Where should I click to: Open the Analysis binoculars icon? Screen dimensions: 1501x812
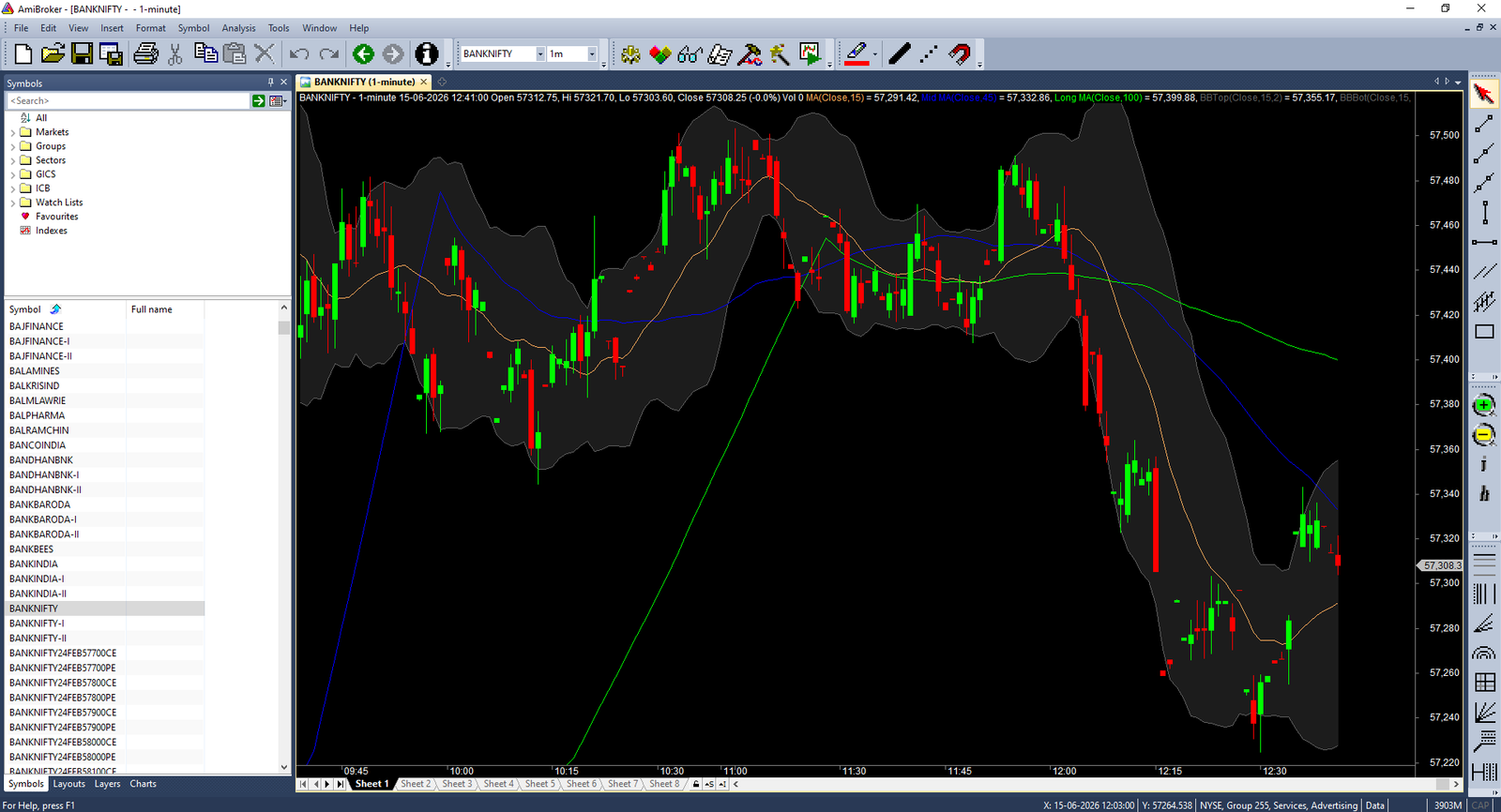pos(690,54)
